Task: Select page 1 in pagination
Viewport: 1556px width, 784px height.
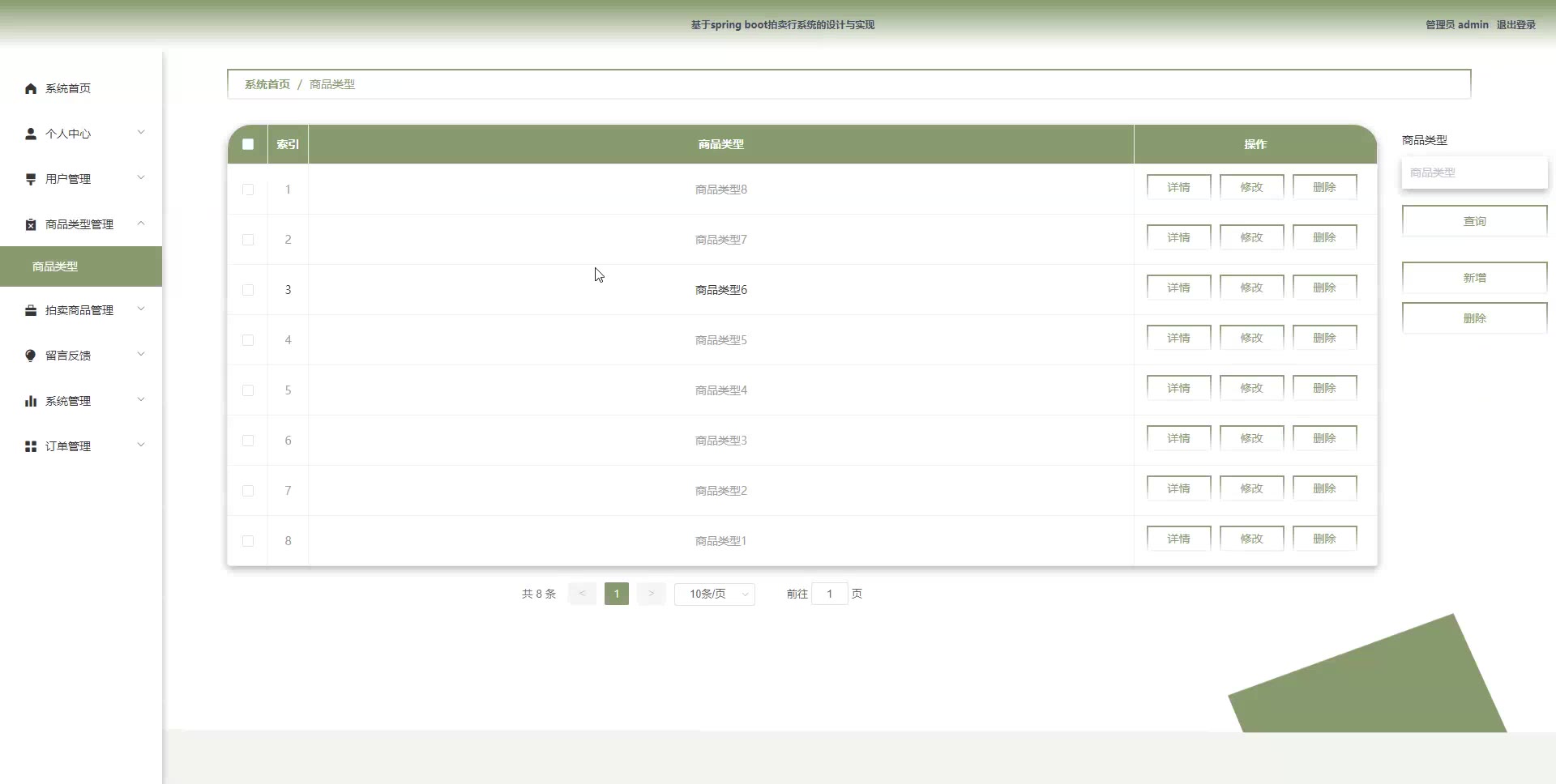Action: 616,594
